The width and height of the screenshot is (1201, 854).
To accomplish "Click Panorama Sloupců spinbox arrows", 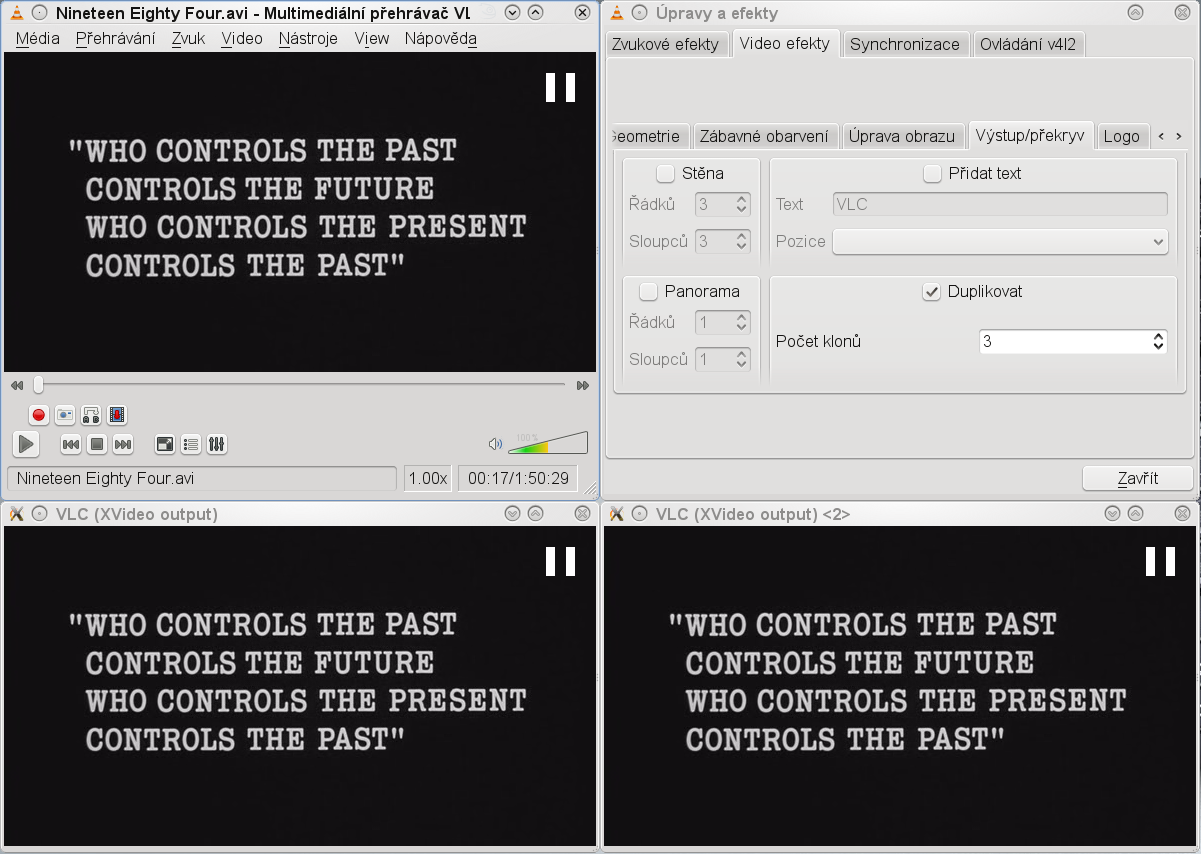I will click(x=741, y=359).
